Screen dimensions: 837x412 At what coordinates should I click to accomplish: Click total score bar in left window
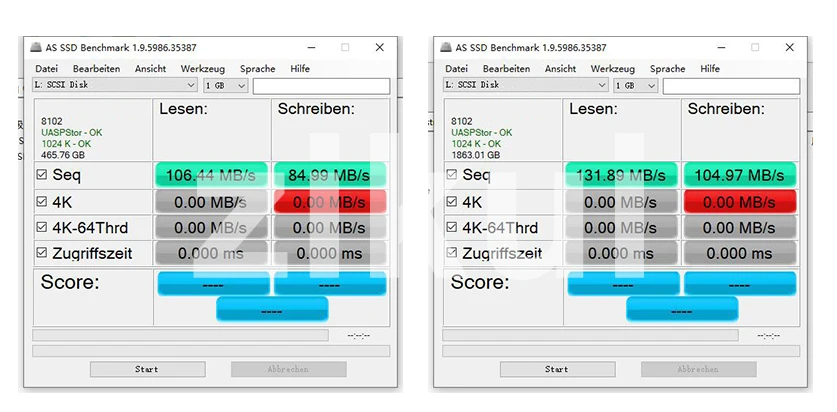272,310
